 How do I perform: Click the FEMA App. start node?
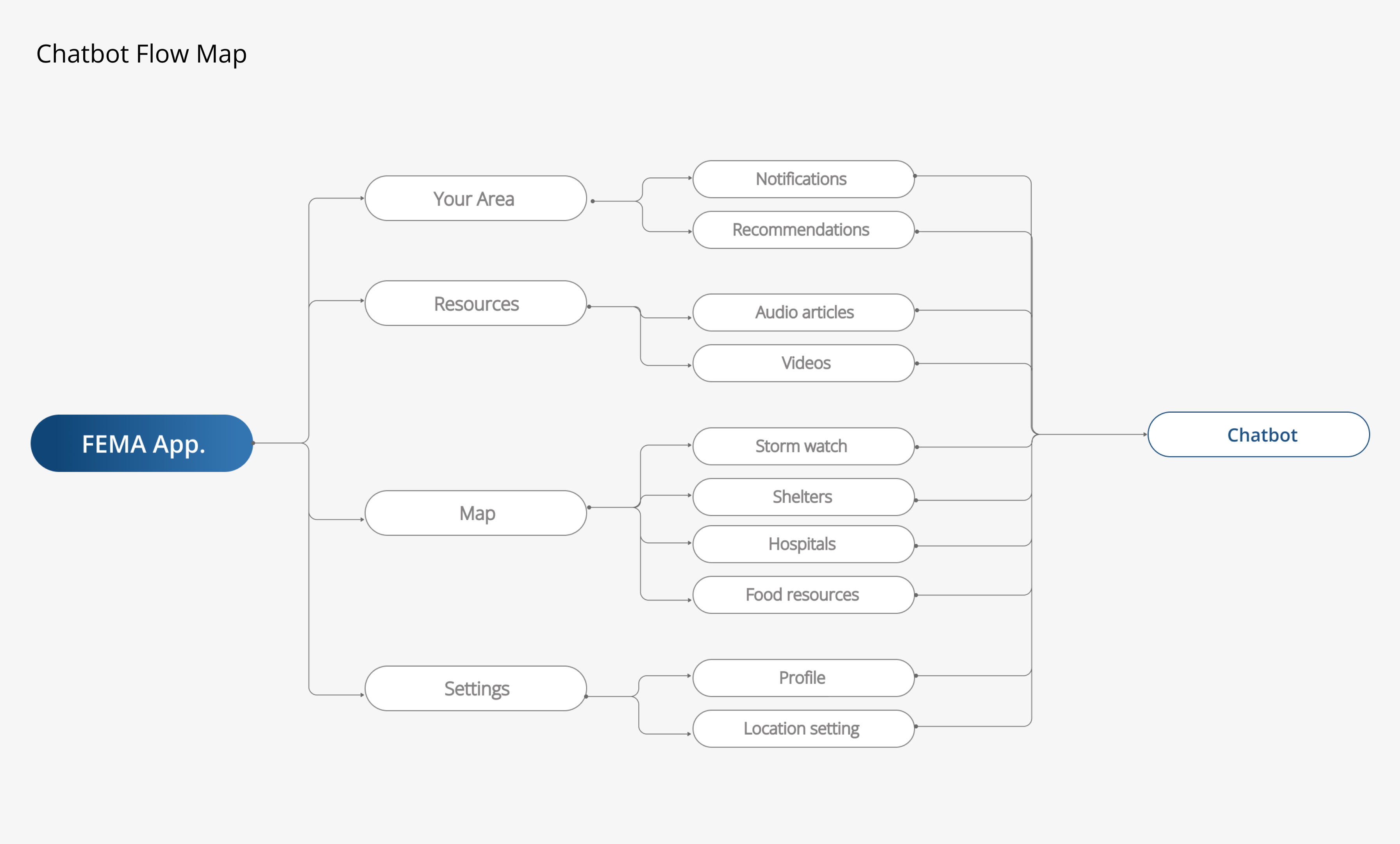click(141, 443)
